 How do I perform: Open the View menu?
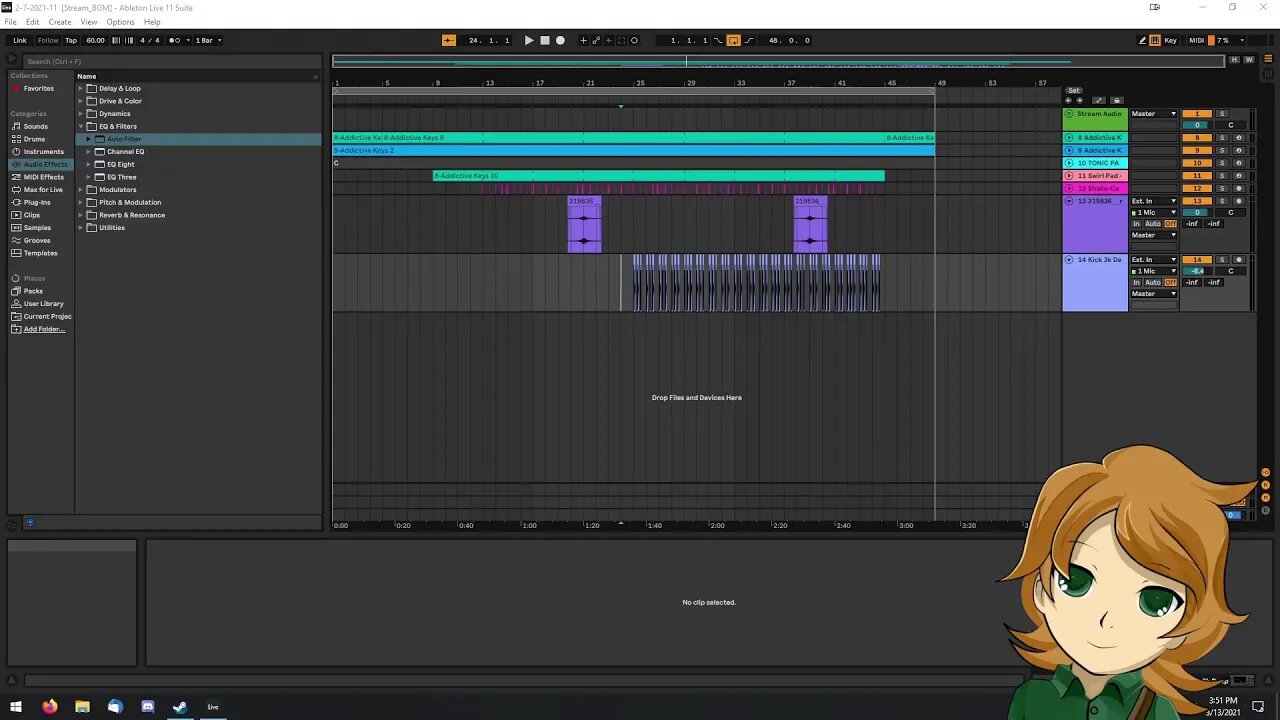(89, 22)
